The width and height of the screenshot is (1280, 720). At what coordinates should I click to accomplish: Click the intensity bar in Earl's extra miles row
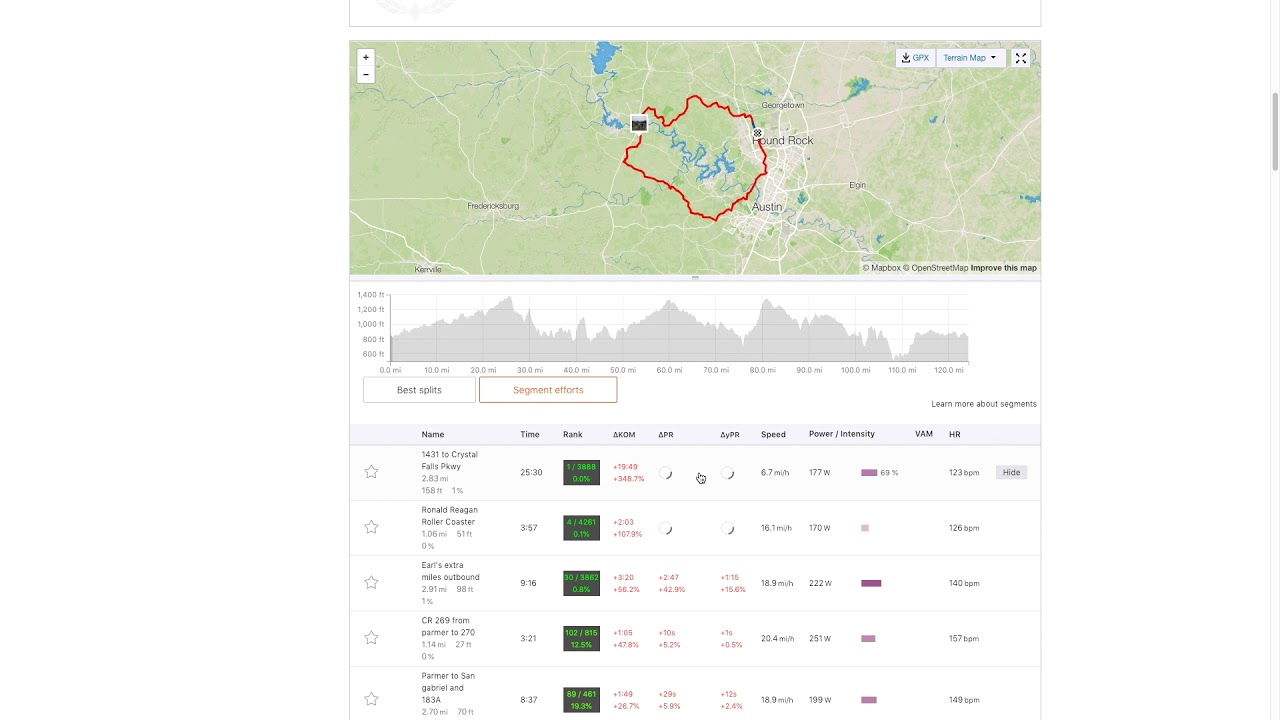871,583
